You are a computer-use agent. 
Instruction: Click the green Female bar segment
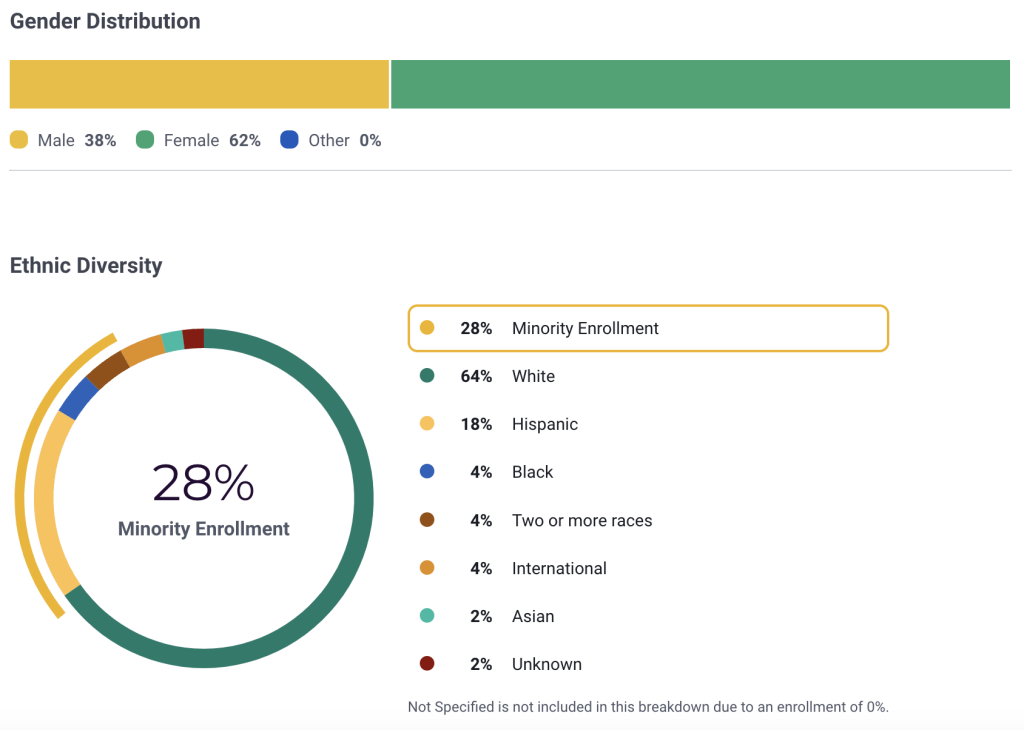[x=700, y=84]
